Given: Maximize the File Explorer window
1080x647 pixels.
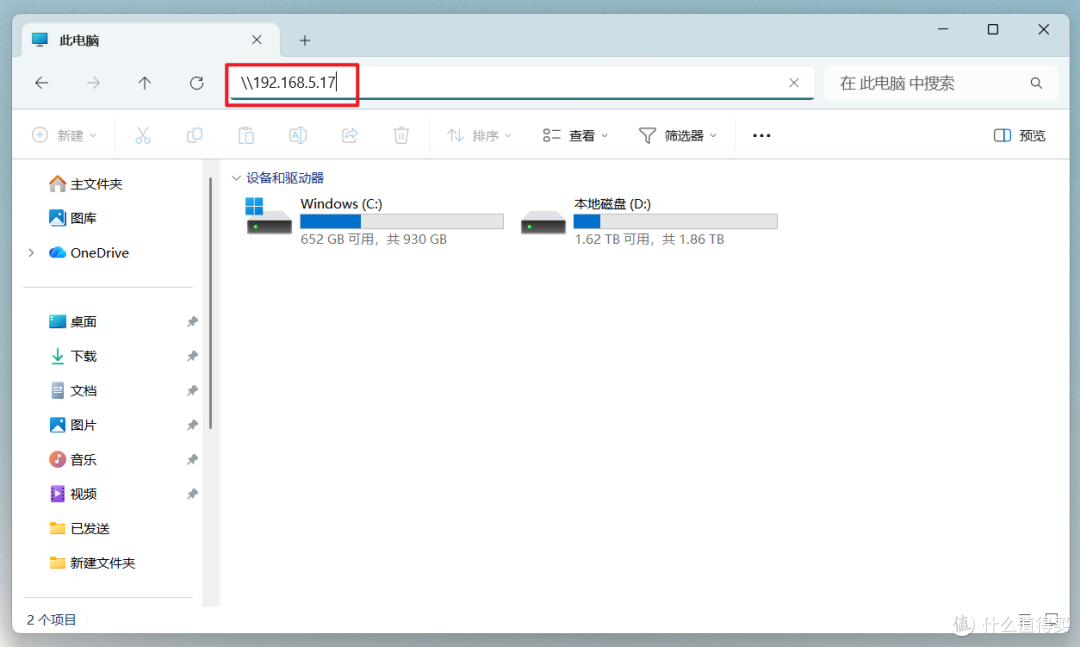Looking at the screenshot, I should click(x=993, y=30).
